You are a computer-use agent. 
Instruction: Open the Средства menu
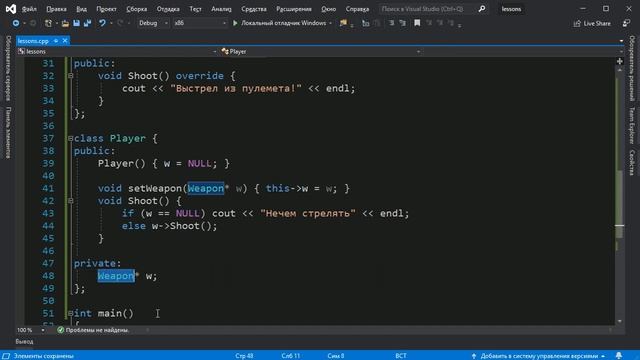coord(253,9)
